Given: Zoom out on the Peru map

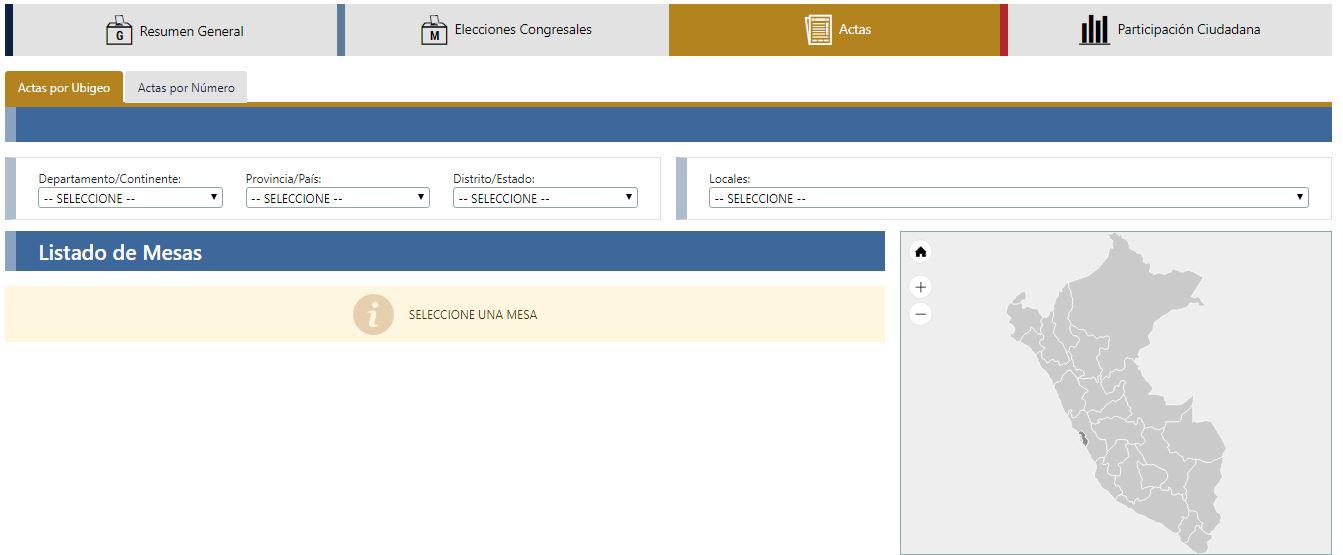Looking at the screenshot, I should pyautogui.click(x=921, y=314).
